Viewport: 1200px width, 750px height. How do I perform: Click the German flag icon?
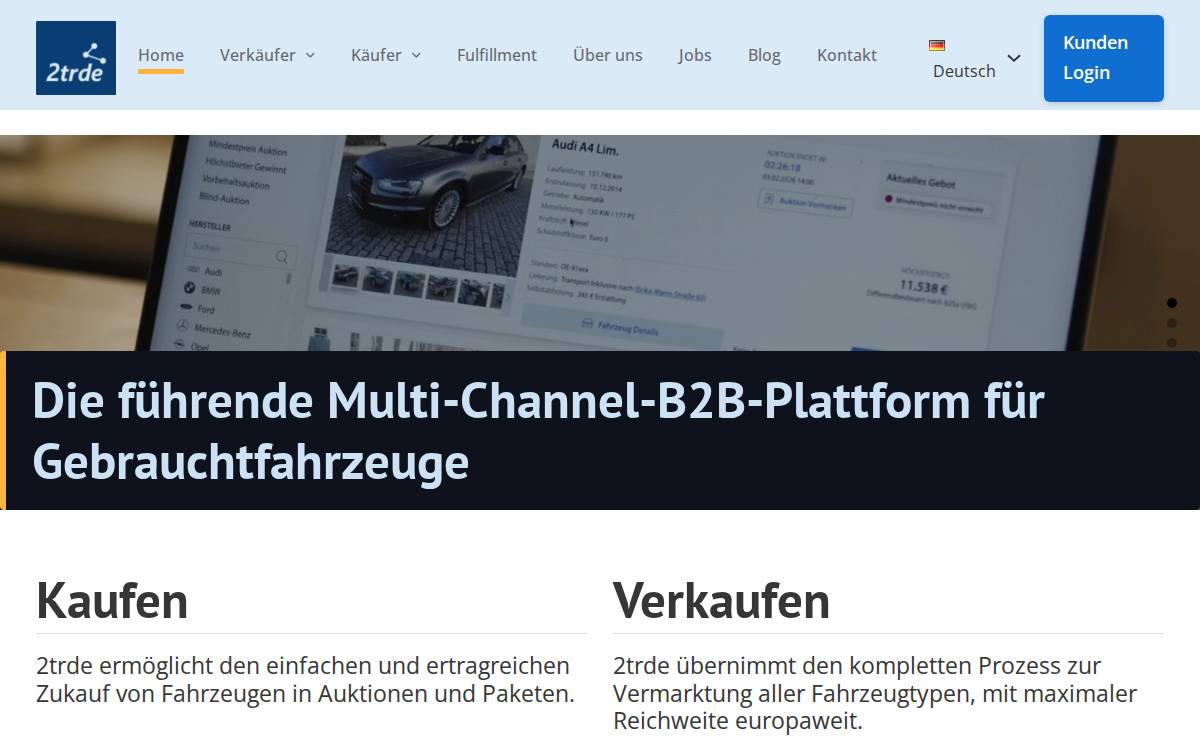[x=937, y=45]
